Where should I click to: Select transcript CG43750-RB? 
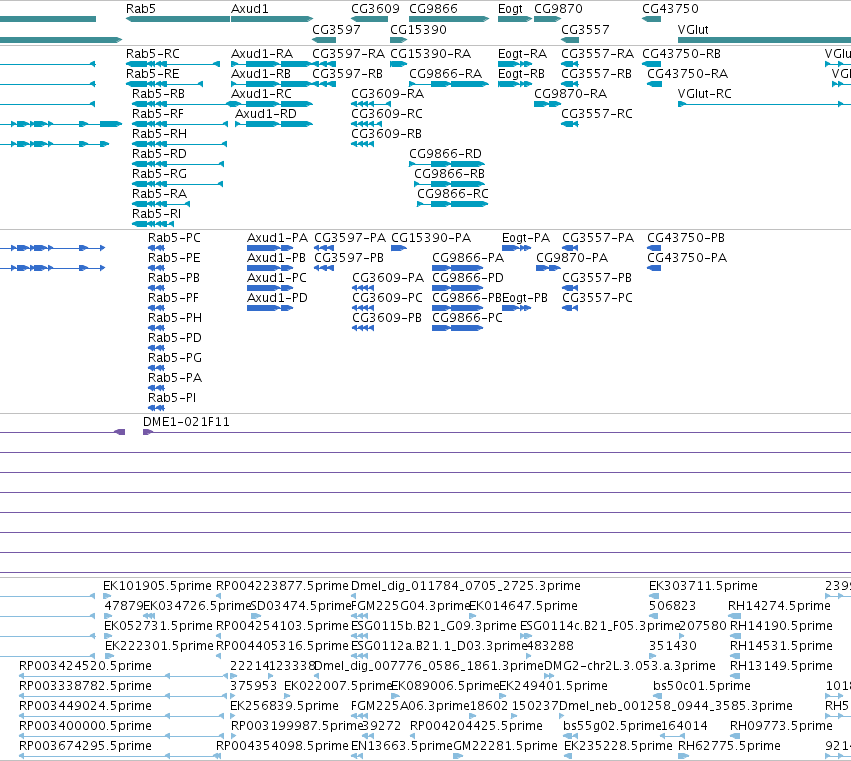pyautogui.click(x=681, y=54)
